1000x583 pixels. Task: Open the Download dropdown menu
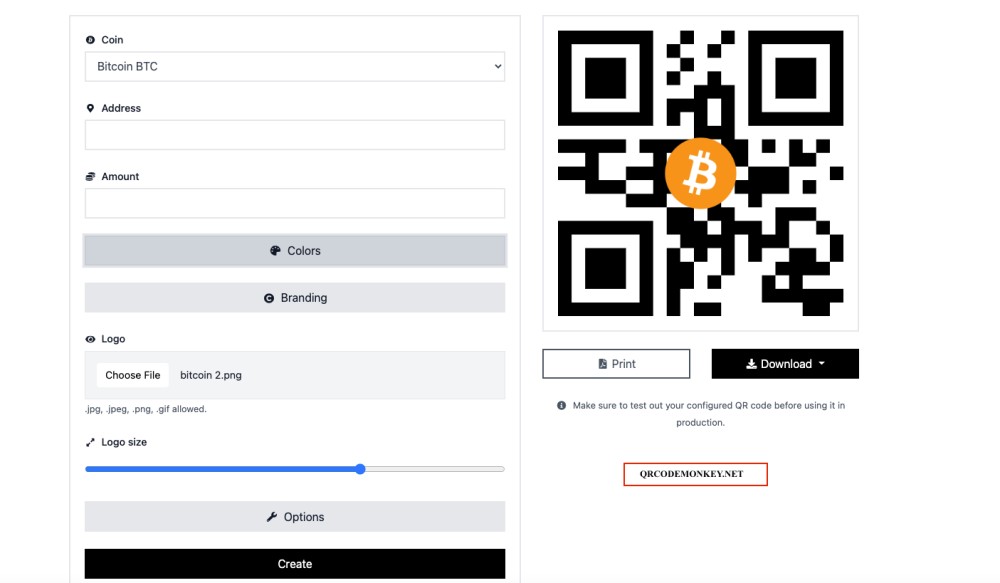tap(785, 364)
